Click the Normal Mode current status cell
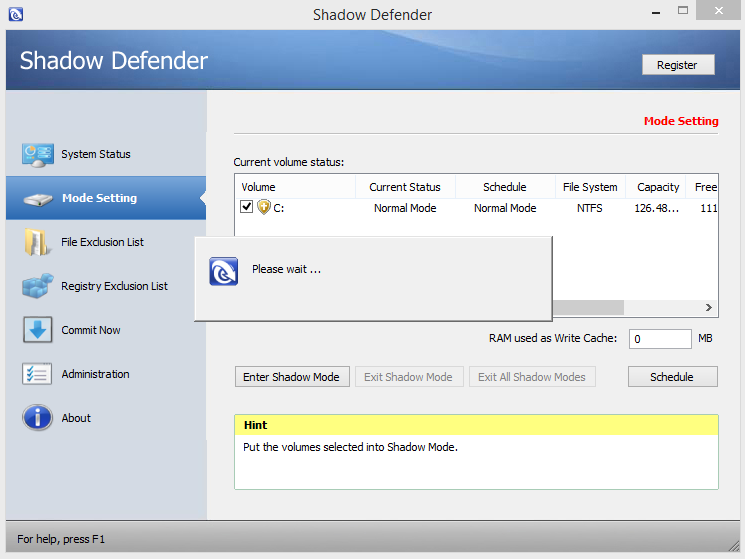Viewport: 745px width, 559px height. (x=405, y=208)
